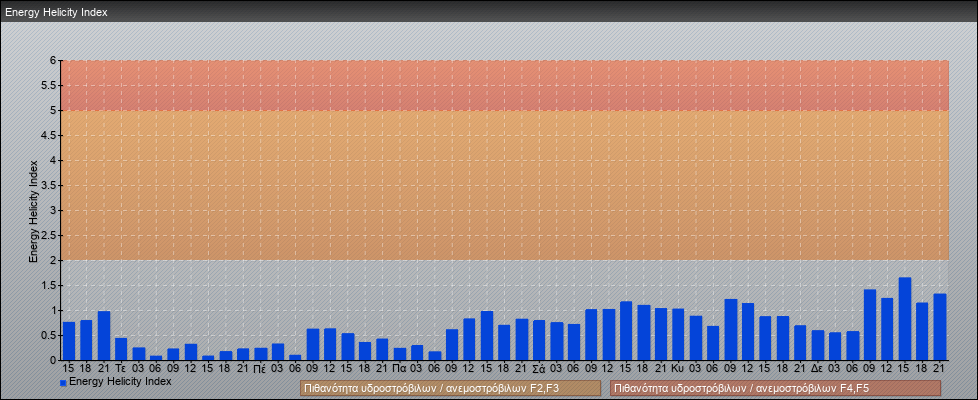Viewport: 978px width, 400px height.
Task: Click the tallest blue bar in the chart
Action: pos(905,320)
